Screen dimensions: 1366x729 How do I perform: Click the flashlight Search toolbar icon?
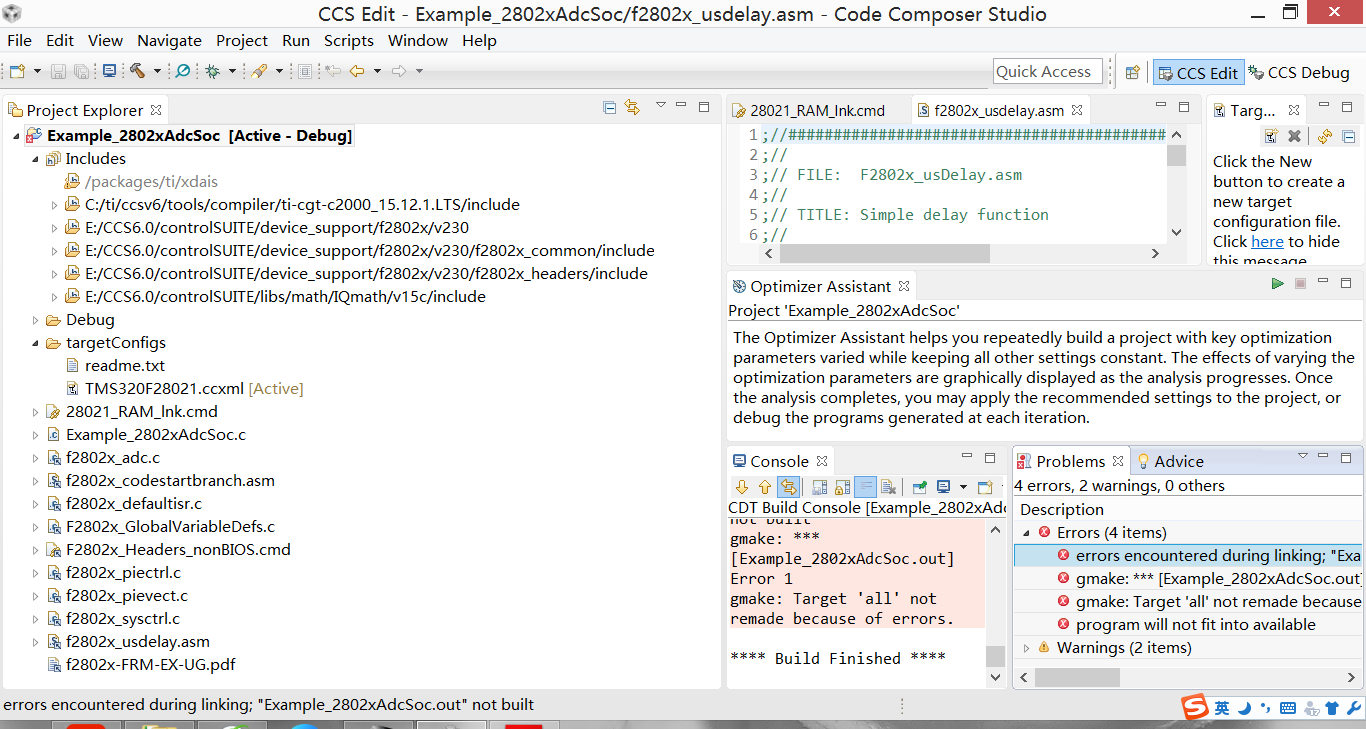coord(259,71)
